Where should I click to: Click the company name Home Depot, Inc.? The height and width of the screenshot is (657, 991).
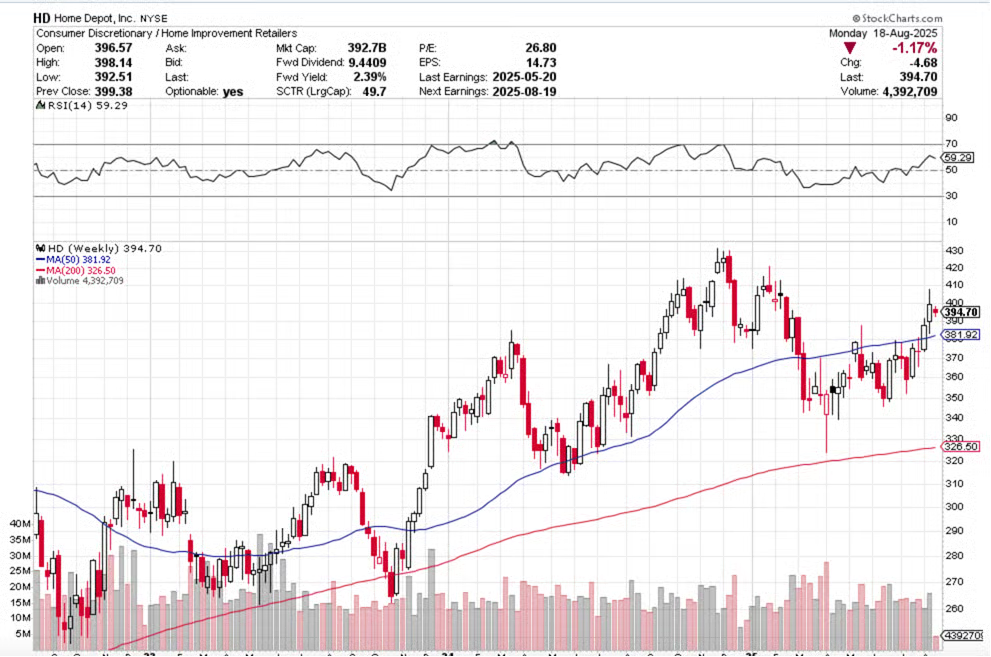[95, 19]
